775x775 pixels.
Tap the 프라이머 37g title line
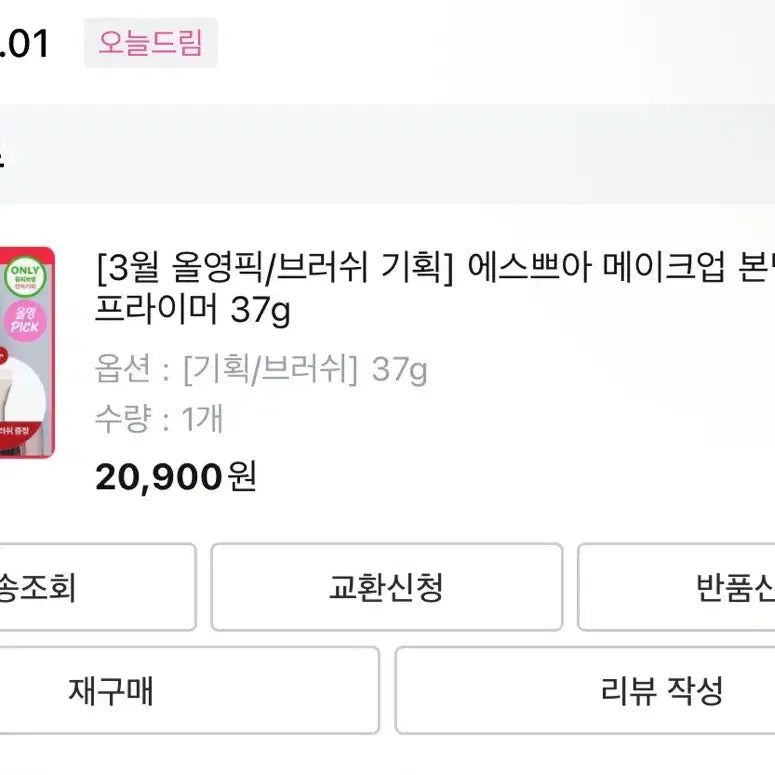click(x=192, y=311)
